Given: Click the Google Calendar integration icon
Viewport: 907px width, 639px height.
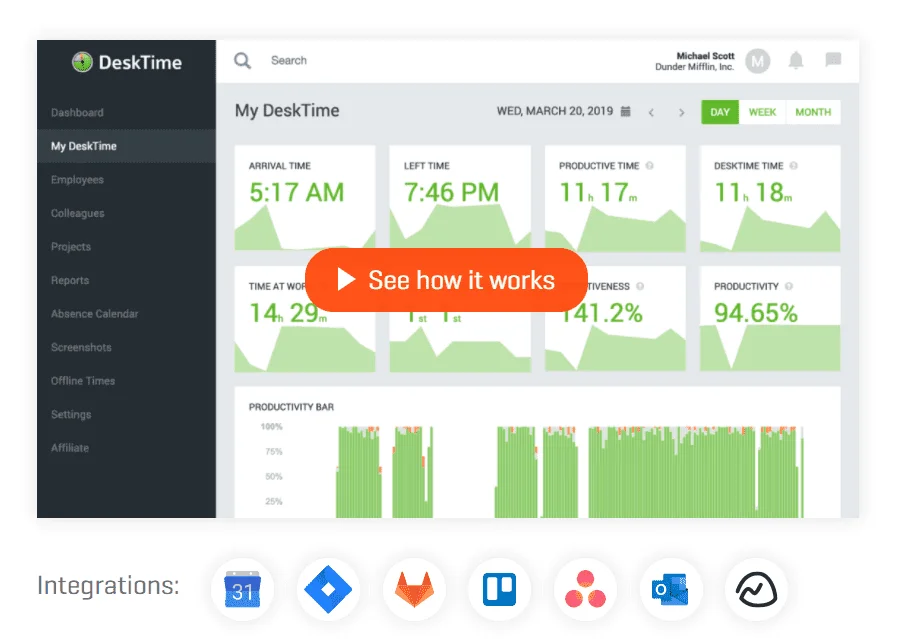Looking at the screenshot, I should click(242, 590).
